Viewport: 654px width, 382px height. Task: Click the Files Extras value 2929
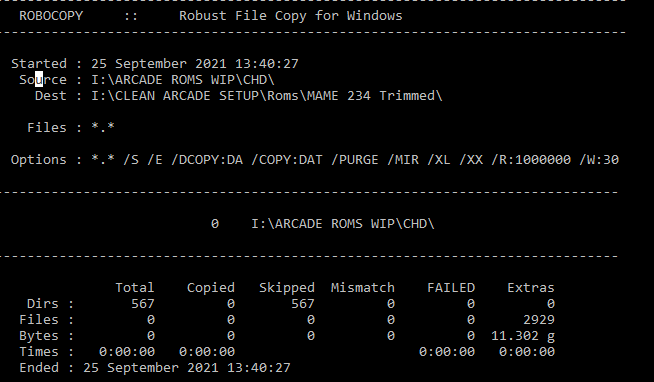pos(539,319)
